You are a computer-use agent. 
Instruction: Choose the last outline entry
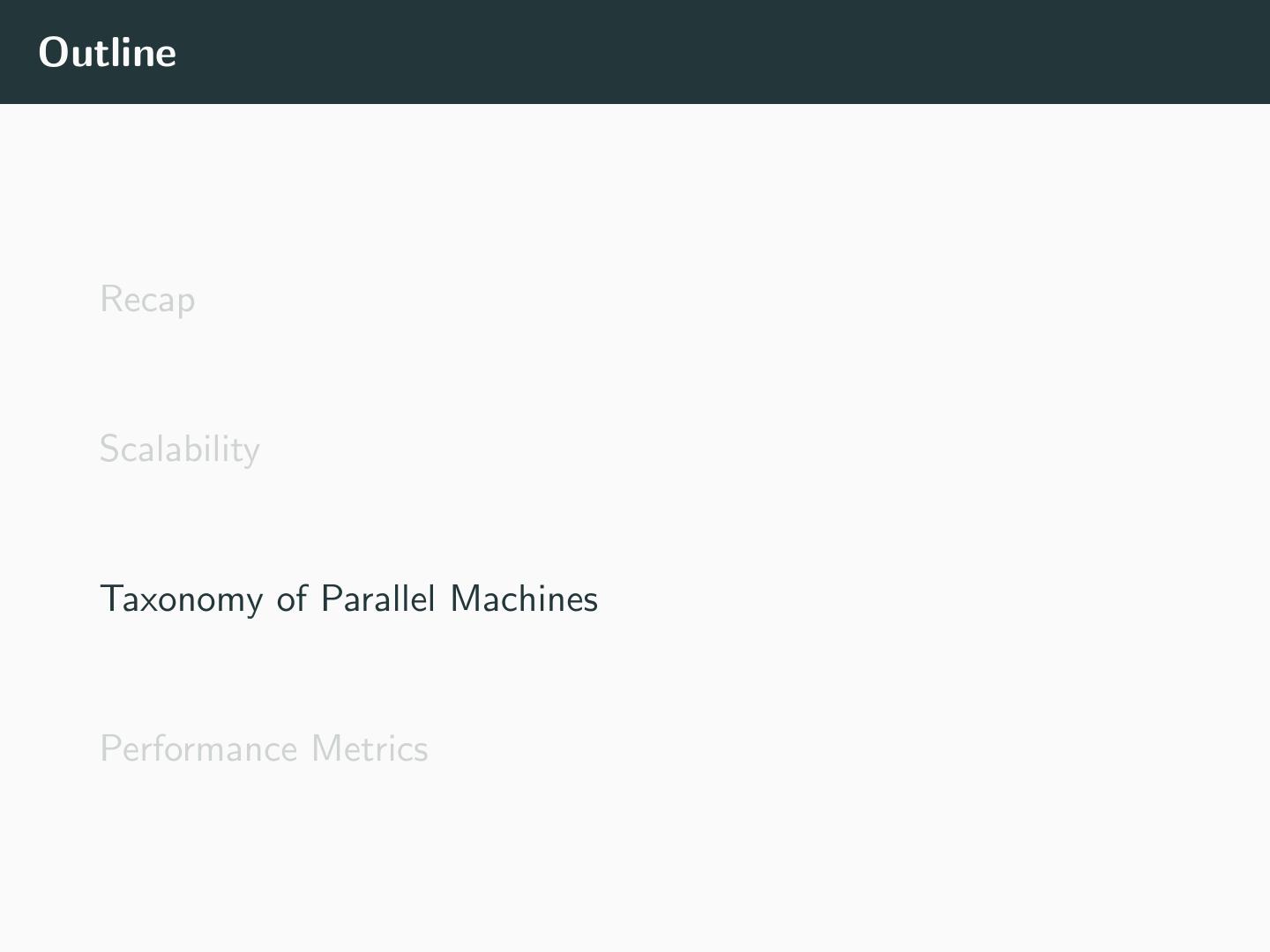(264, 749)
